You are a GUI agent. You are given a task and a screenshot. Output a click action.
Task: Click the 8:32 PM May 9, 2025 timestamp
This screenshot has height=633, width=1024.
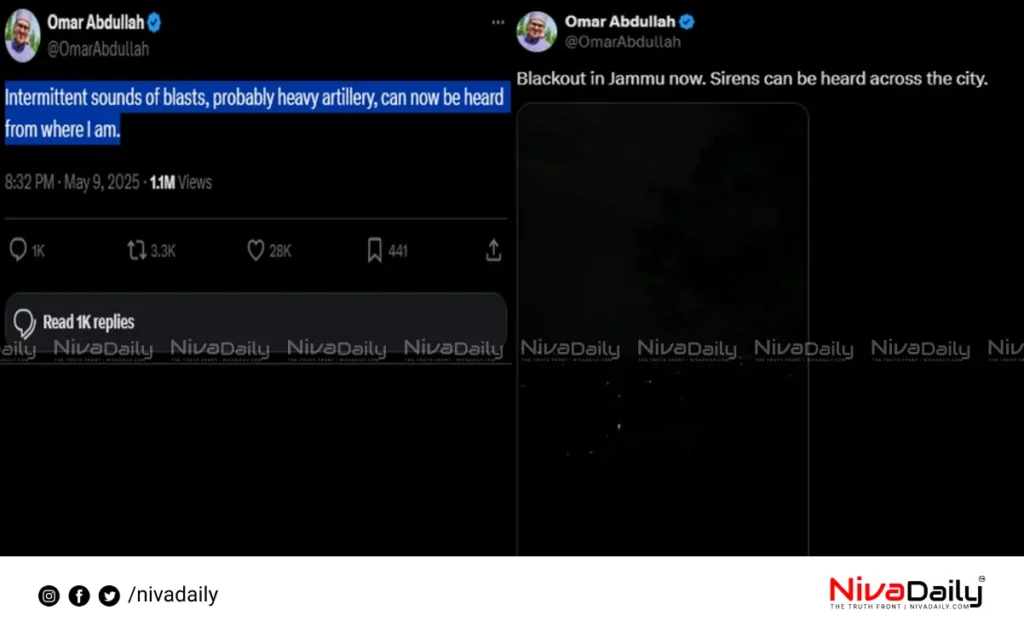tap(72, 182)
